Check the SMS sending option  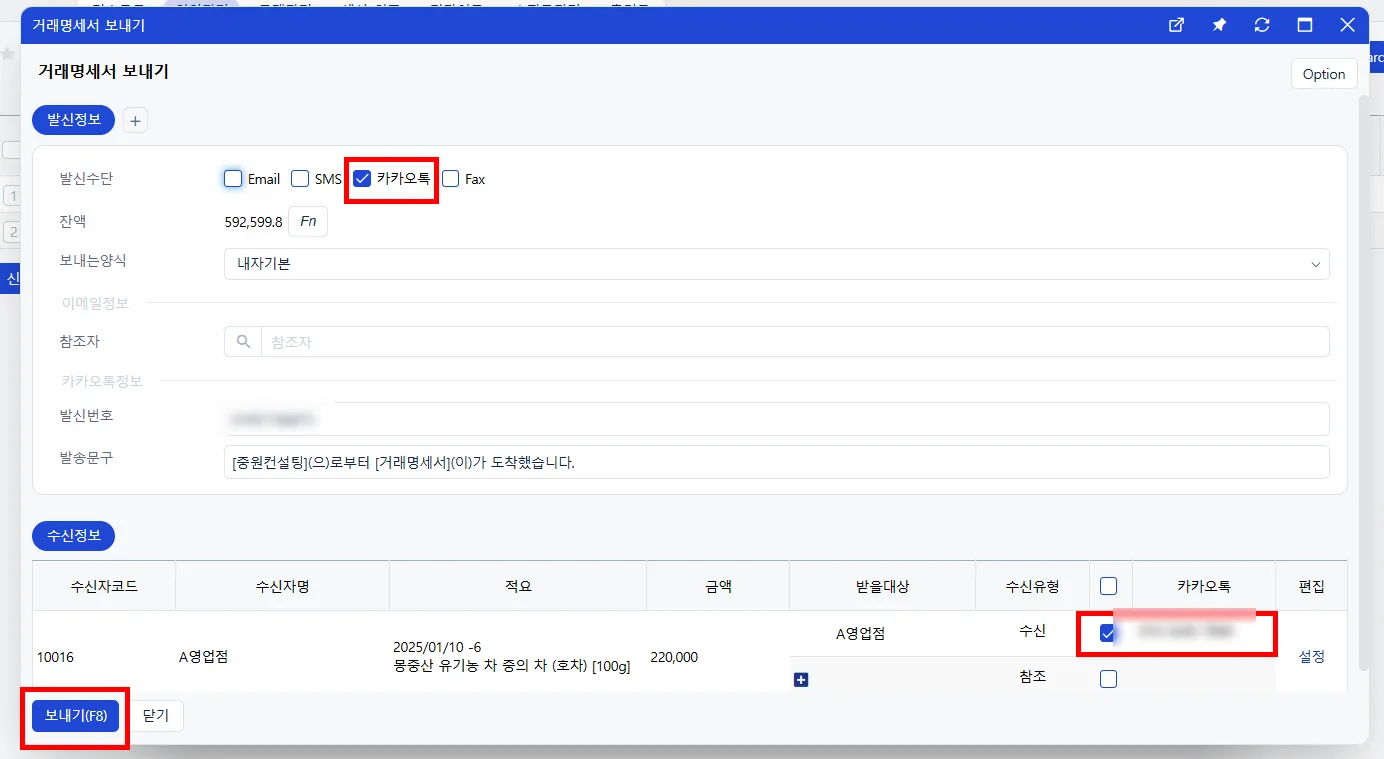pyautogui.click(x=300, y=179)
